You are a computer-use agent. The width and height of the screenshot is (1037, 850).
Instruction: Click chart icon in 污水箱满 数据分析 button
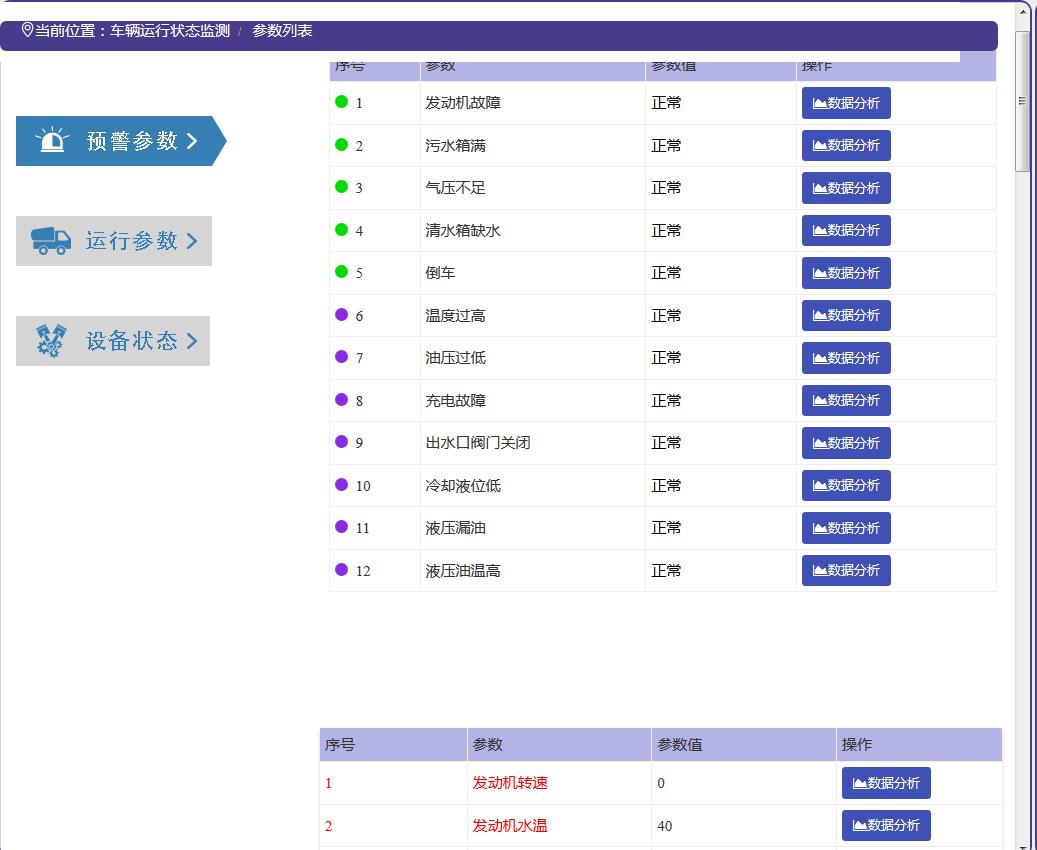pyautogui.click(x=819, y=146)
